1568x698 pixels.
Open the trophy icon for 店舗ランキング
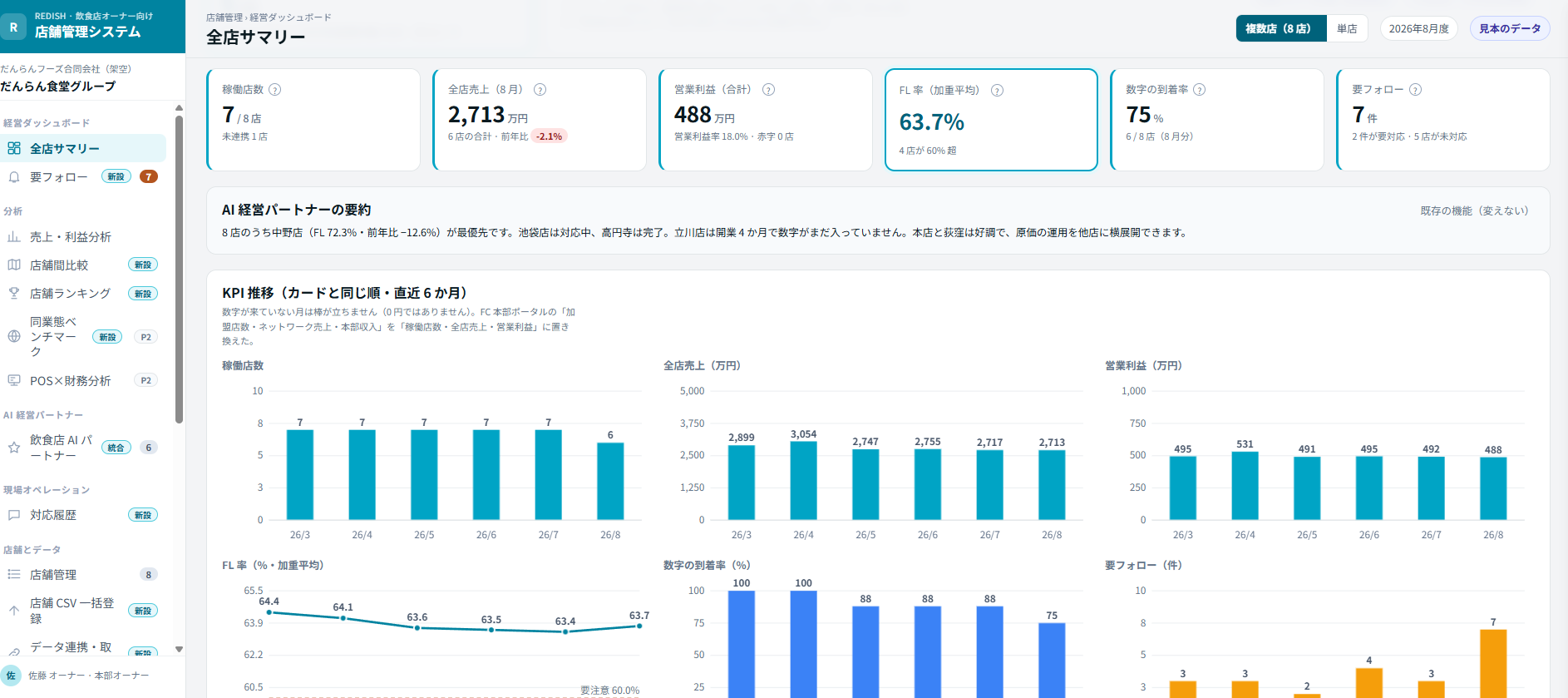14,294
